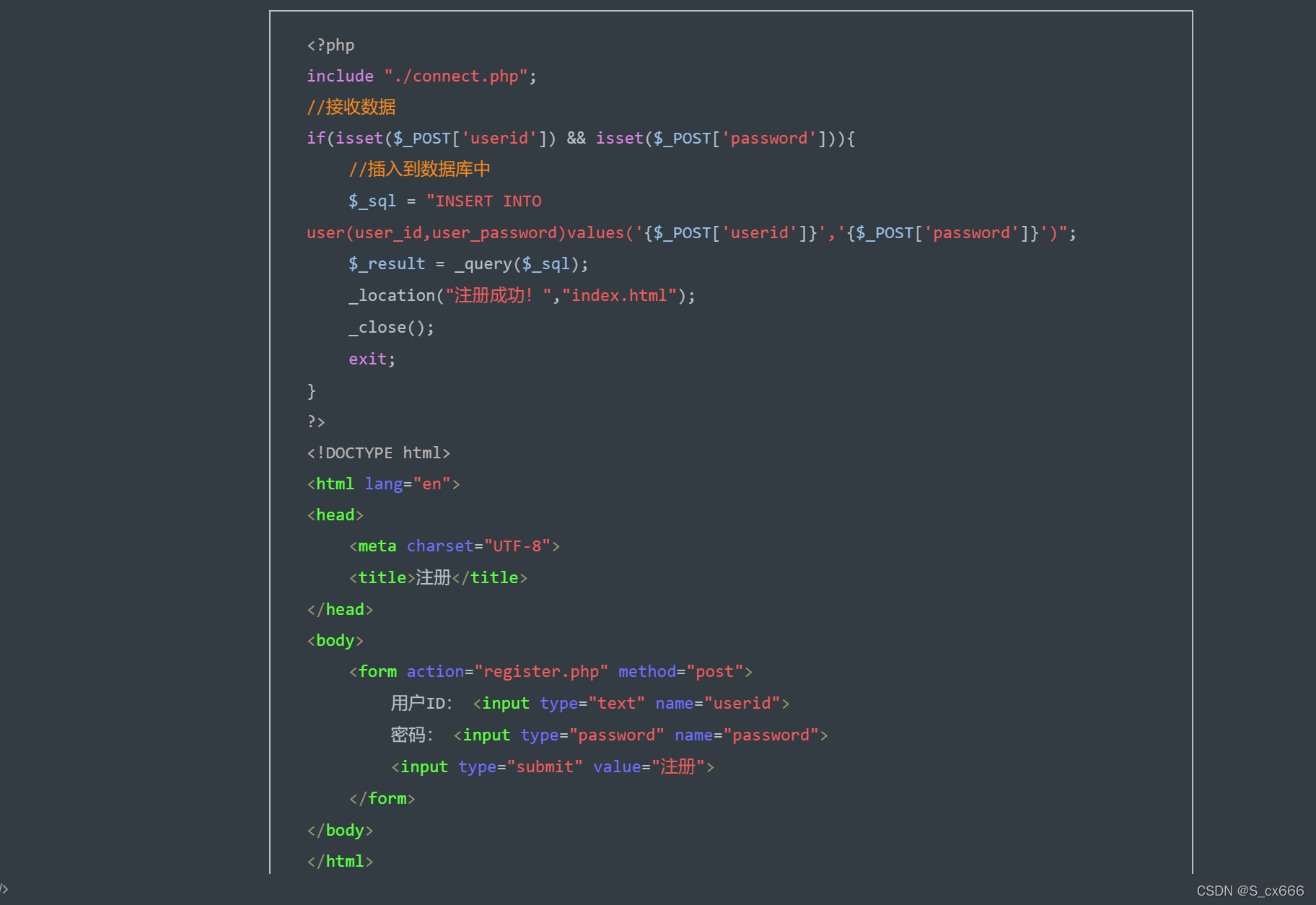Click the opening '<body>' tag
Screen dimensions: 1316x905
pyautogui.click(x=335, y=640)
